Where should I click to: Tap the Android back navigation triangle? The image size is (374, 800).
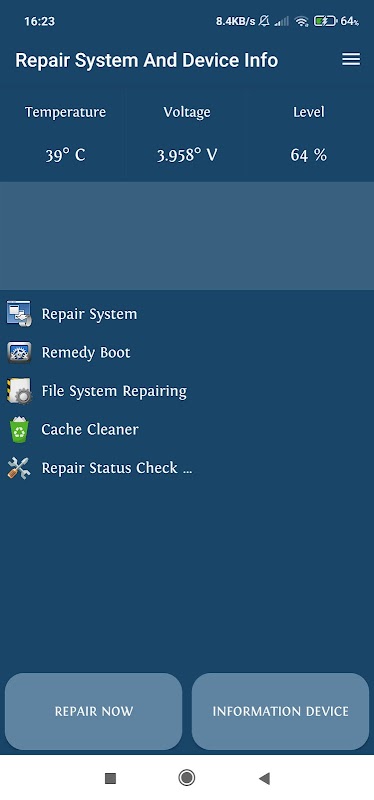tap(264, 778)
